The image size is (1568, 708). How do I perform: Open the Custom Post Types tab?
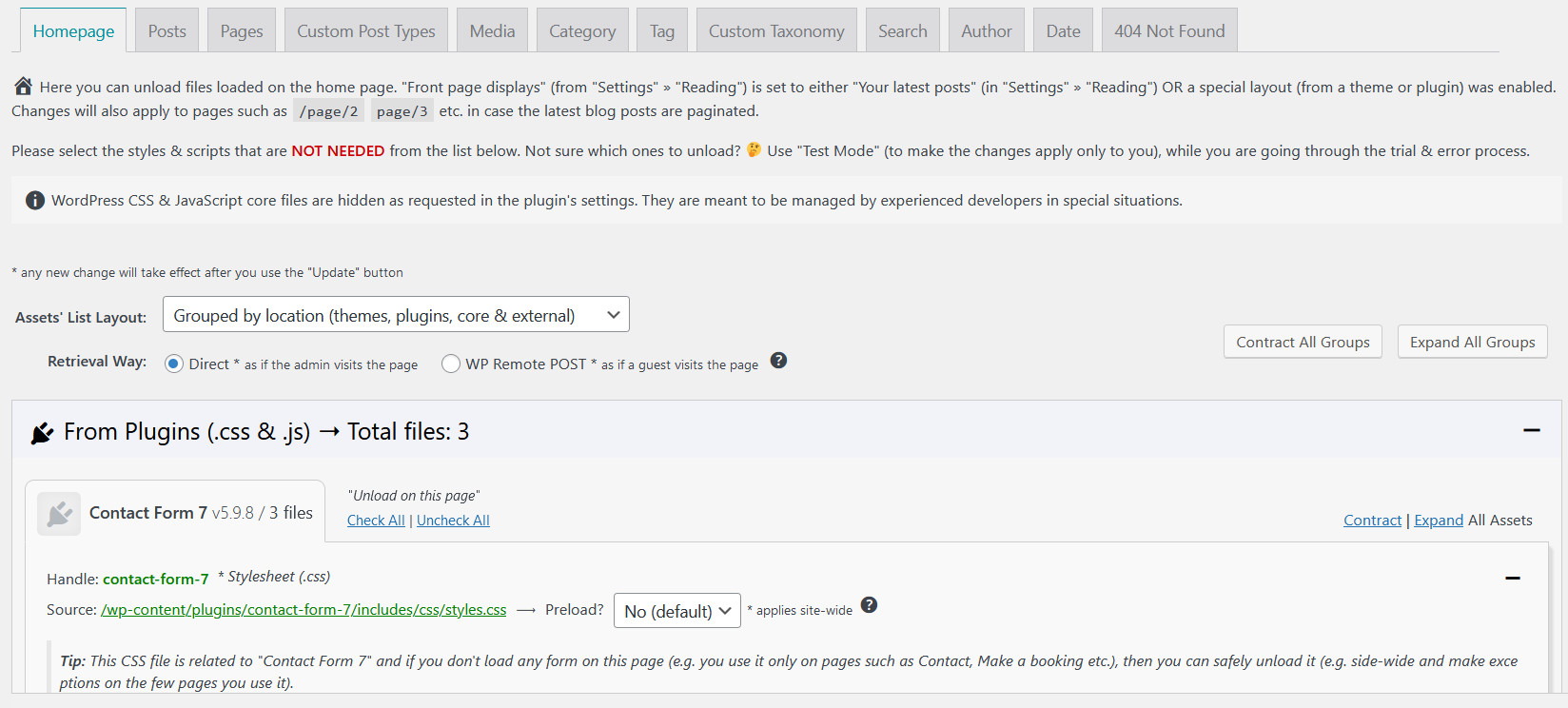[x=366, y=30]
